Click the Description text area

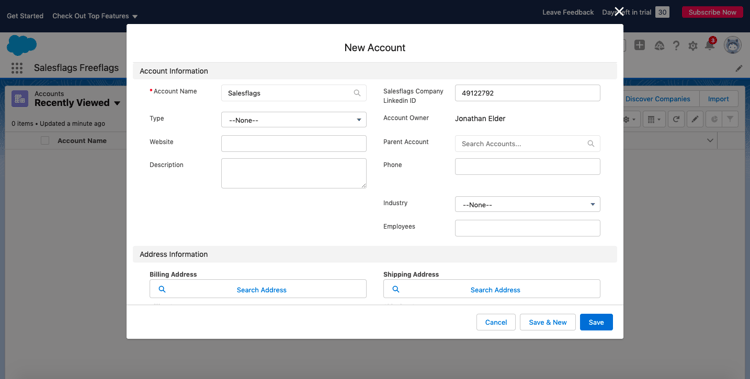(294, 173)
